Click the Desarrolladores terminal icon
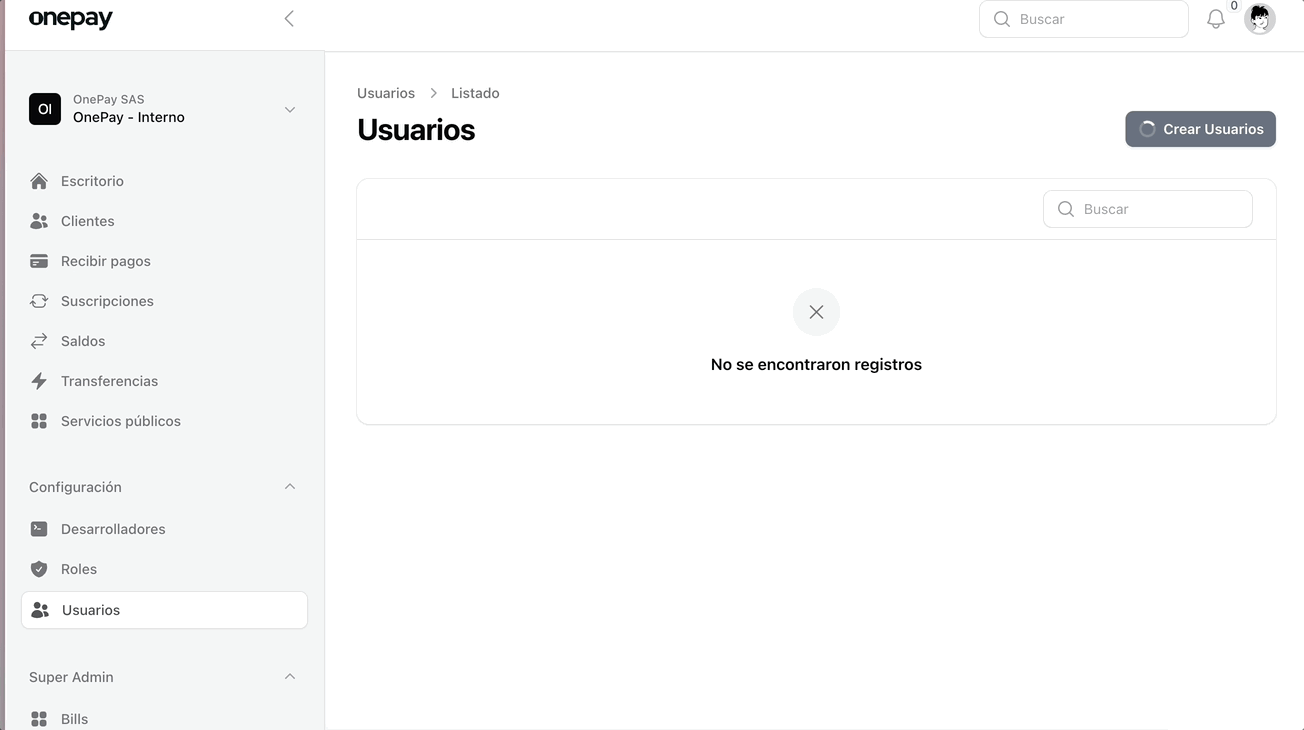Screen dimensions: 1304x730 click(39, 529)
